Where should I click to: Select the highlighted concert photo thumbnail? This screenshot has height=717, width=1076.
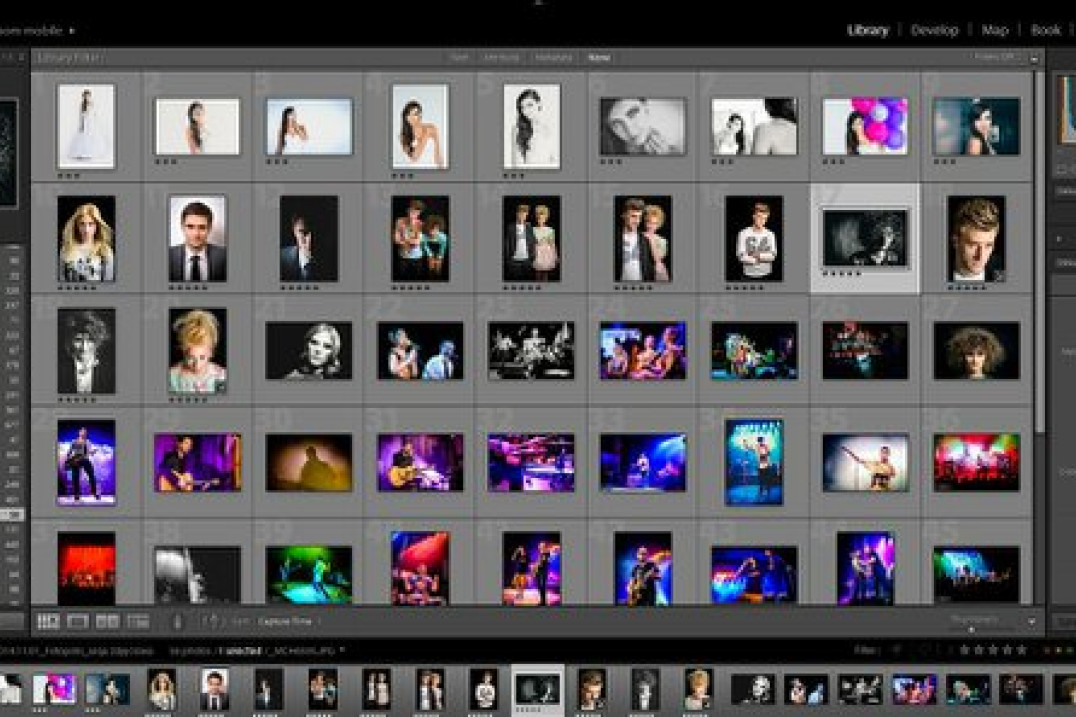click(865, 240)
